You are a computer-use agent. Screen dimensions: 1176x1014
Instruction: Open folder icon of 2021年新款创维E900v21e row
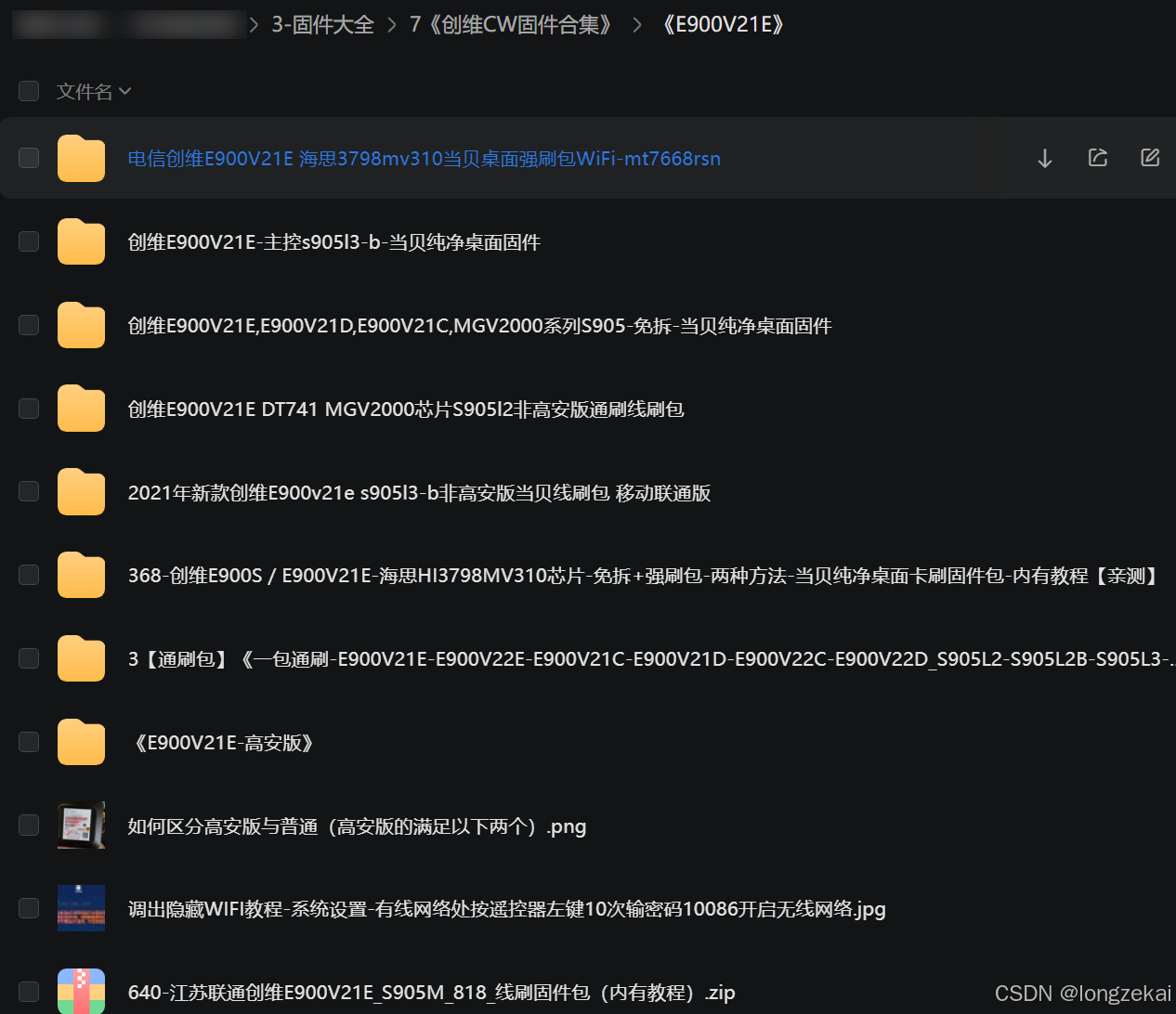click(x=81, y=492)
